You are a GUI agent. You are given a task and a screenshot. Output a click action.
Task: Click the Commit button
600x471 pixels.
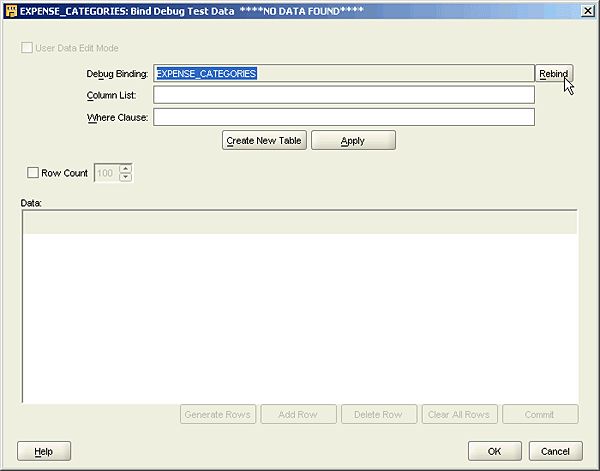pyautogui.click(x=540, y=414)
